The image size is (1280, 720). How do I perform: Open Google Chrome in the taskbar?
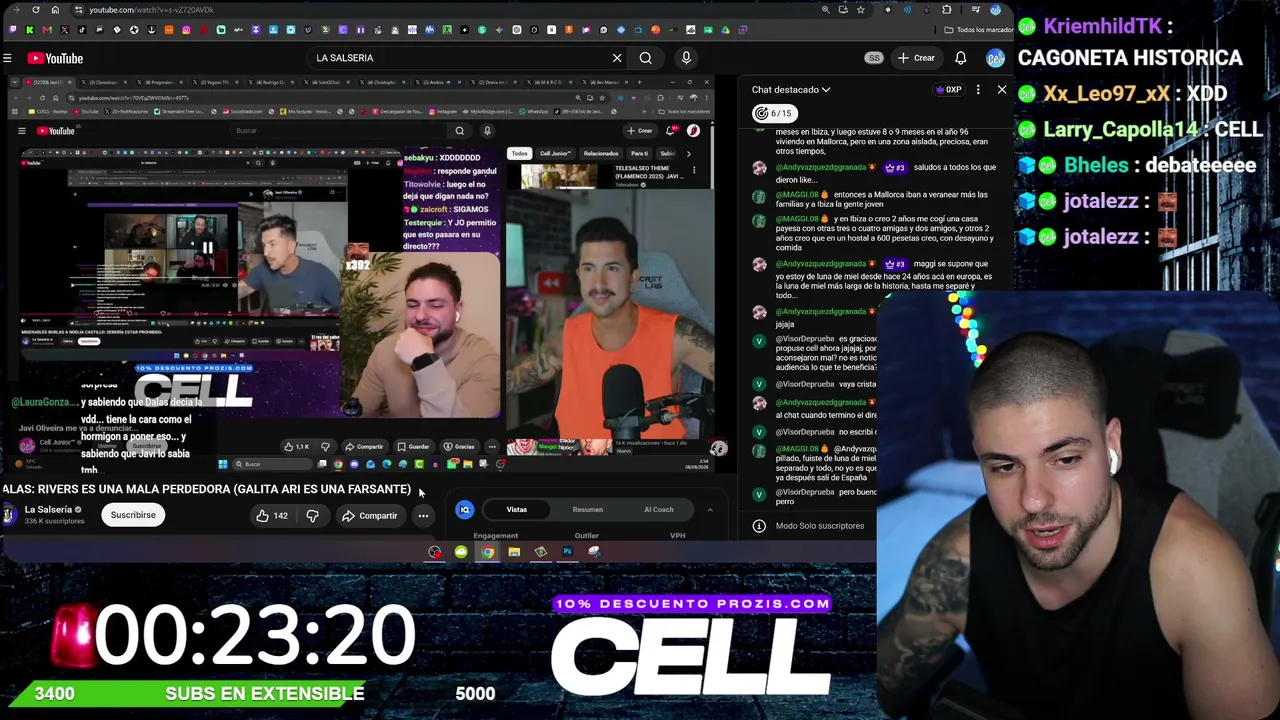(487, 552)
